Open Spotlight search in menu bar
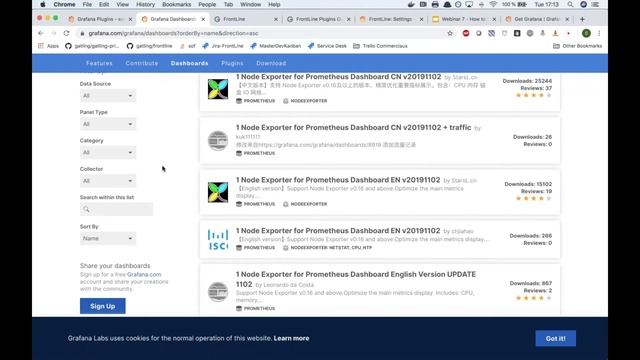Image resolution: width=640 pixels, height=360 pixels. 570,4
